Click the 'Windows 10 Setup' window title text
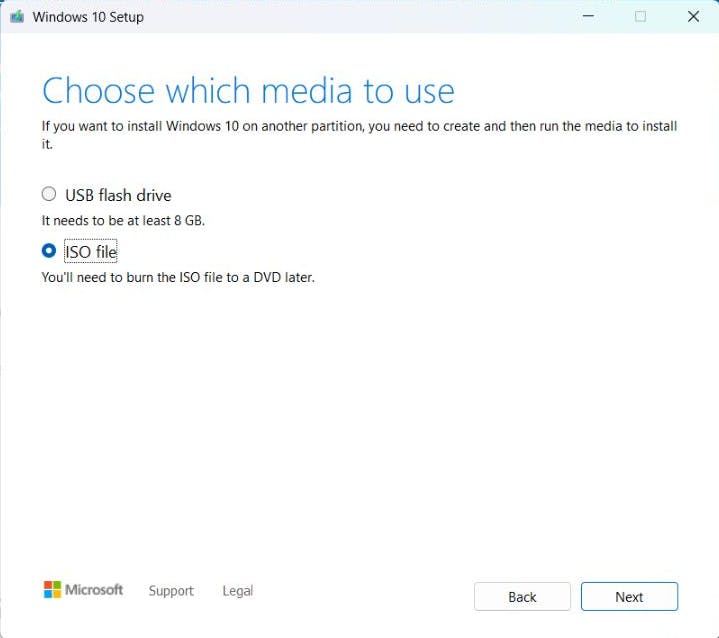This screenshot has width=719, height=638. (88, 17)
